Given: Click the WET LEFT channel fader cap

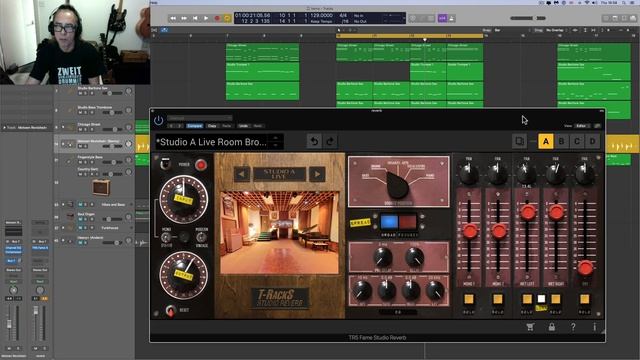Looking at the screenshot, I should coord(527,212).
